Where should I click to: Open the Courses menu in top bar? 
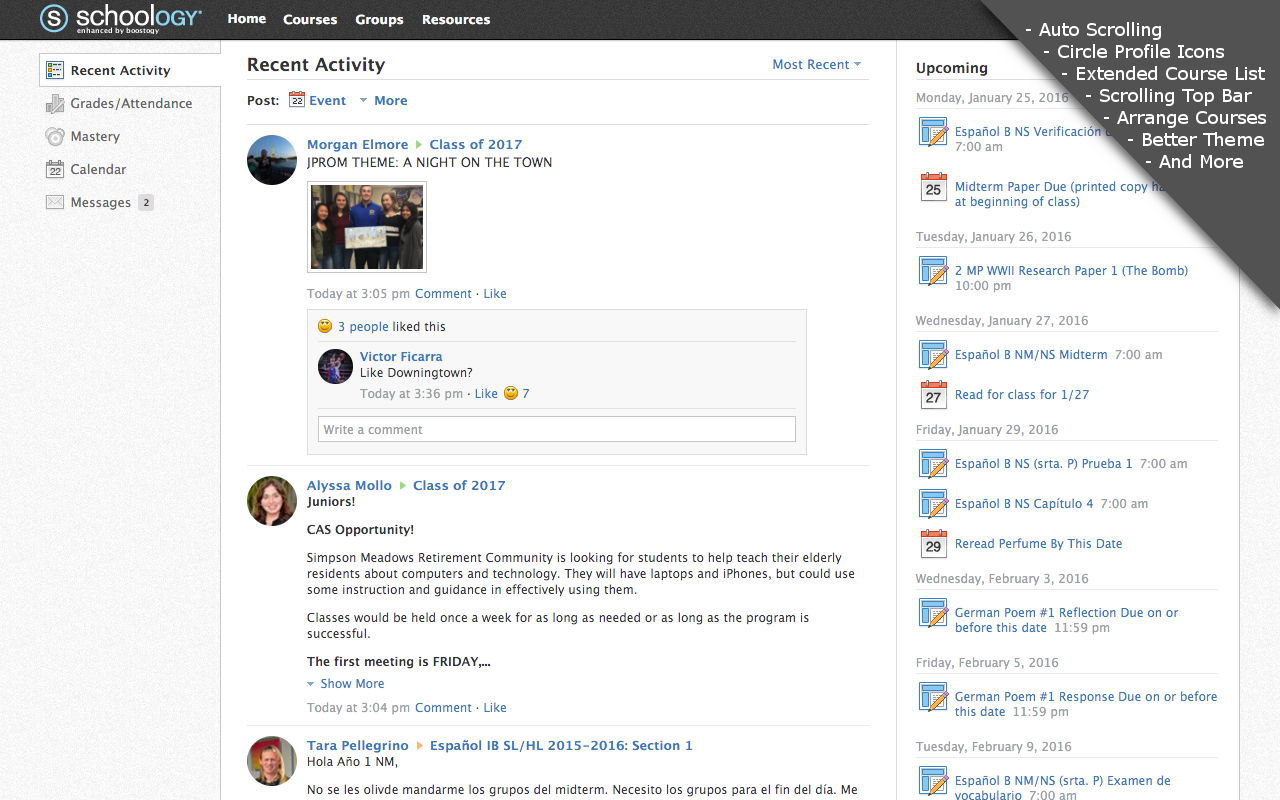310,19
